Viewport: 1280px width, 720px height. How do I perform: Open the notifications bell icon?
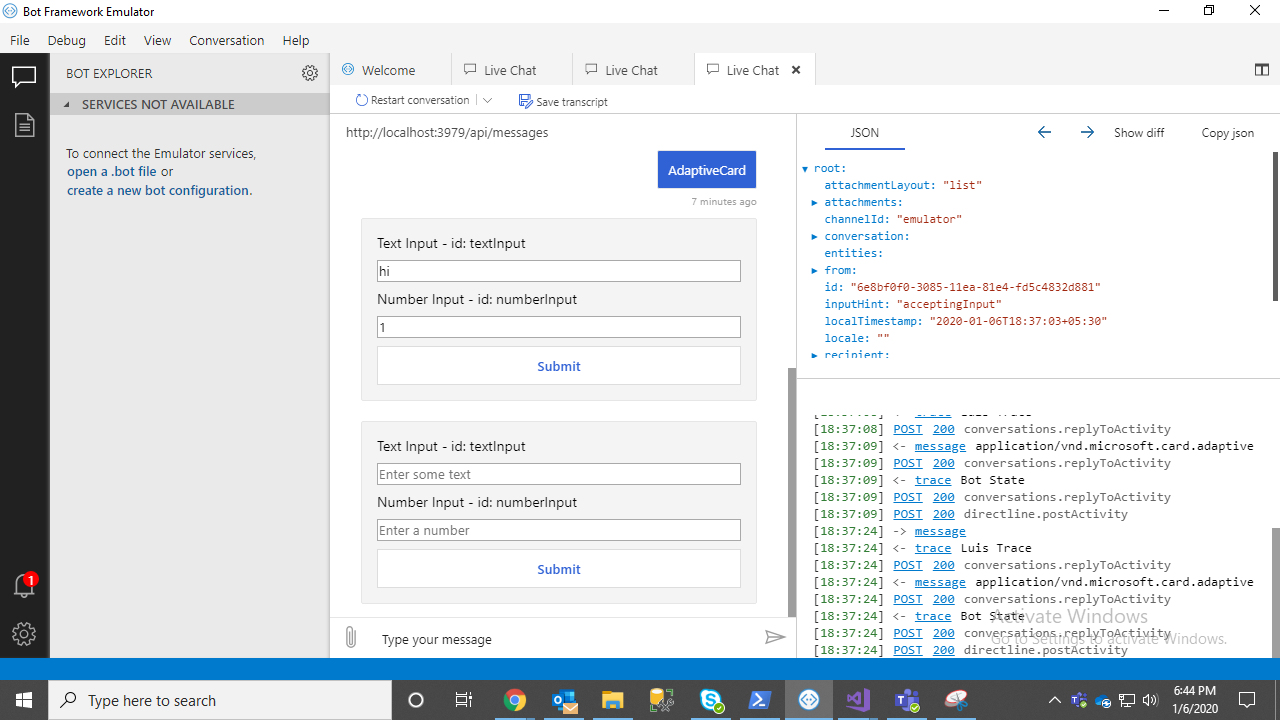(24, 586)
